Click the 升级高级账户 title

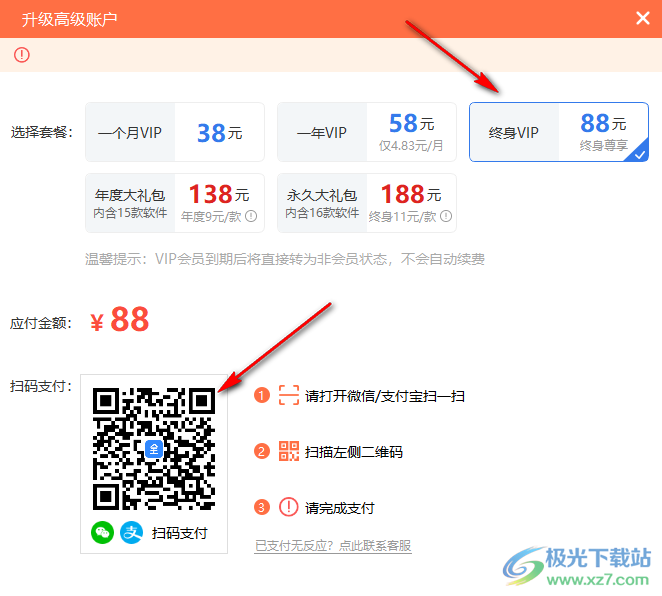point(69,19)
